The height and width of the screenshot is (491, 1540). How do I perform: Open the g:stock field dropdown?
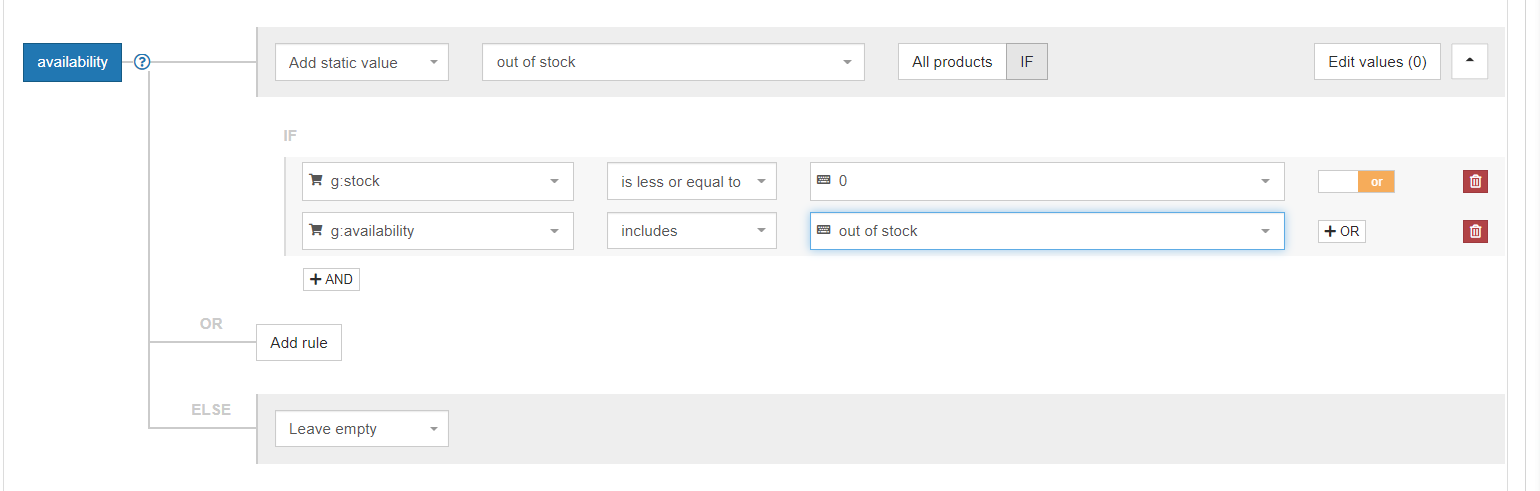click(x=438, y=181)
